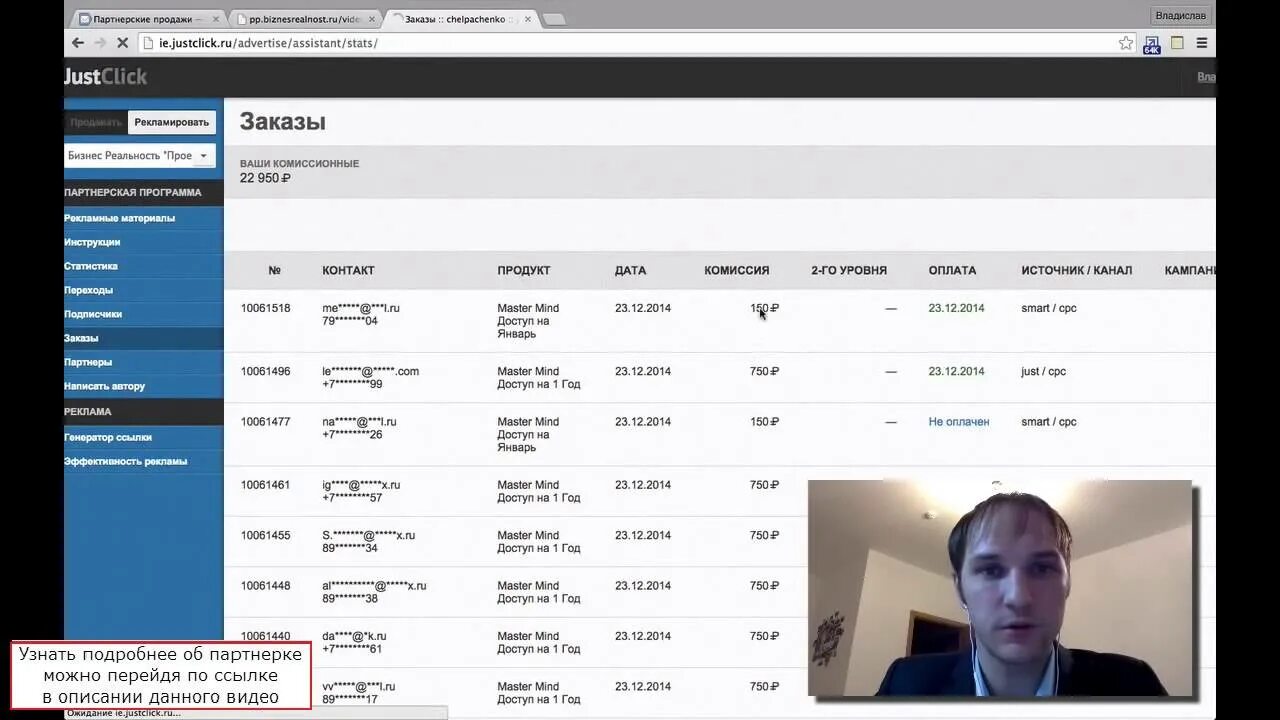Click the "Продукт" column header
The width and height of the screenshot is (1280, 720).
(524, 270)
